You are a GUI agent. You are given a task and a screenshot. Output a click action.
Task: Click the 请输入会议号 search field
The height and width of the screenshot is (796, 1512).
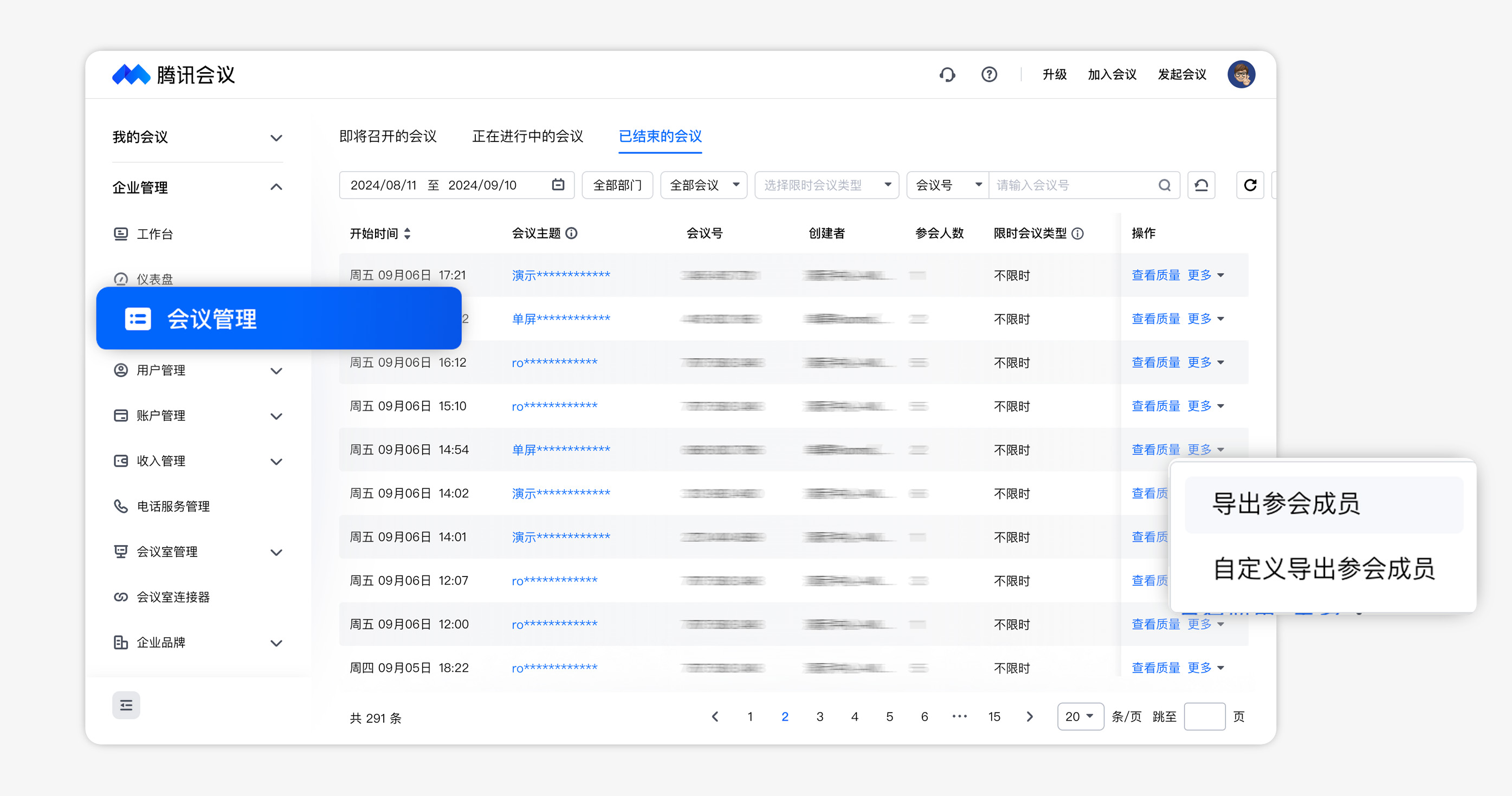click(1074, 185)
